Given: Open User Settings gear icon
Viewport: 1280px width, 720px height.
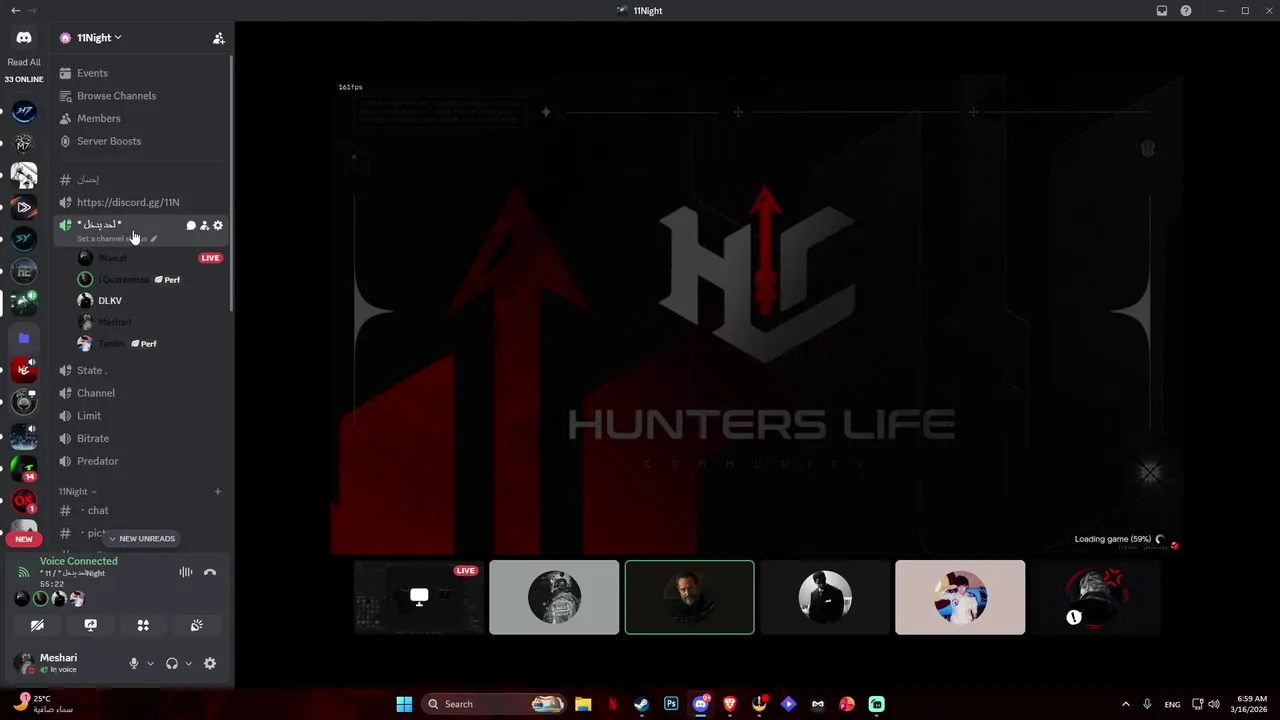Looking at the screenshot, I should tap(210, 663).
